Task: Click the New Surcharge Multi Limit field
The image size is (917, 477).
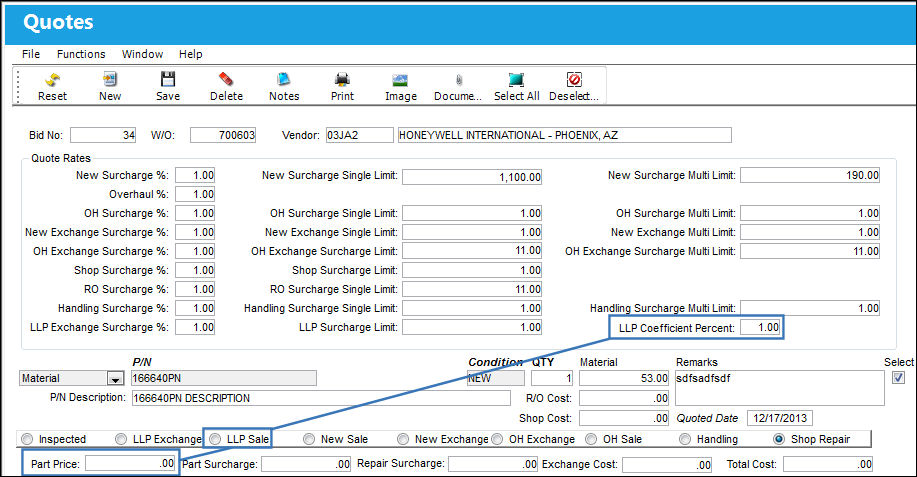Action: point(810,175)
